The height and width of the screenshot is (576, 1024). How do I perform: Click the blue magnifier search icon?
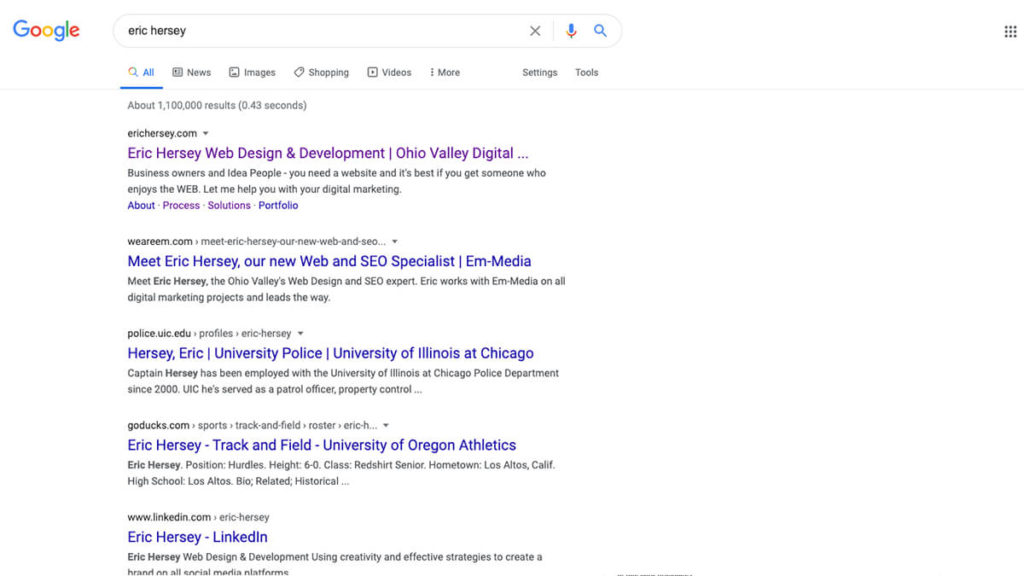[600, 31]
